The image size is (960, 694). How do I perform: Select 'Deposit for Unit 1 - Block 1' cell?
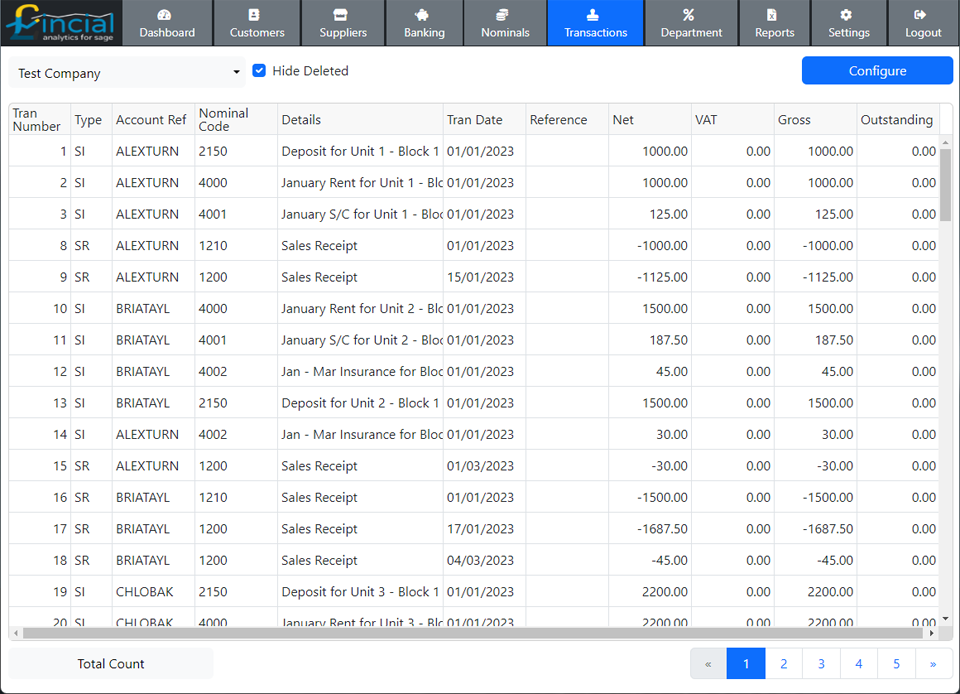click(360, 151)
